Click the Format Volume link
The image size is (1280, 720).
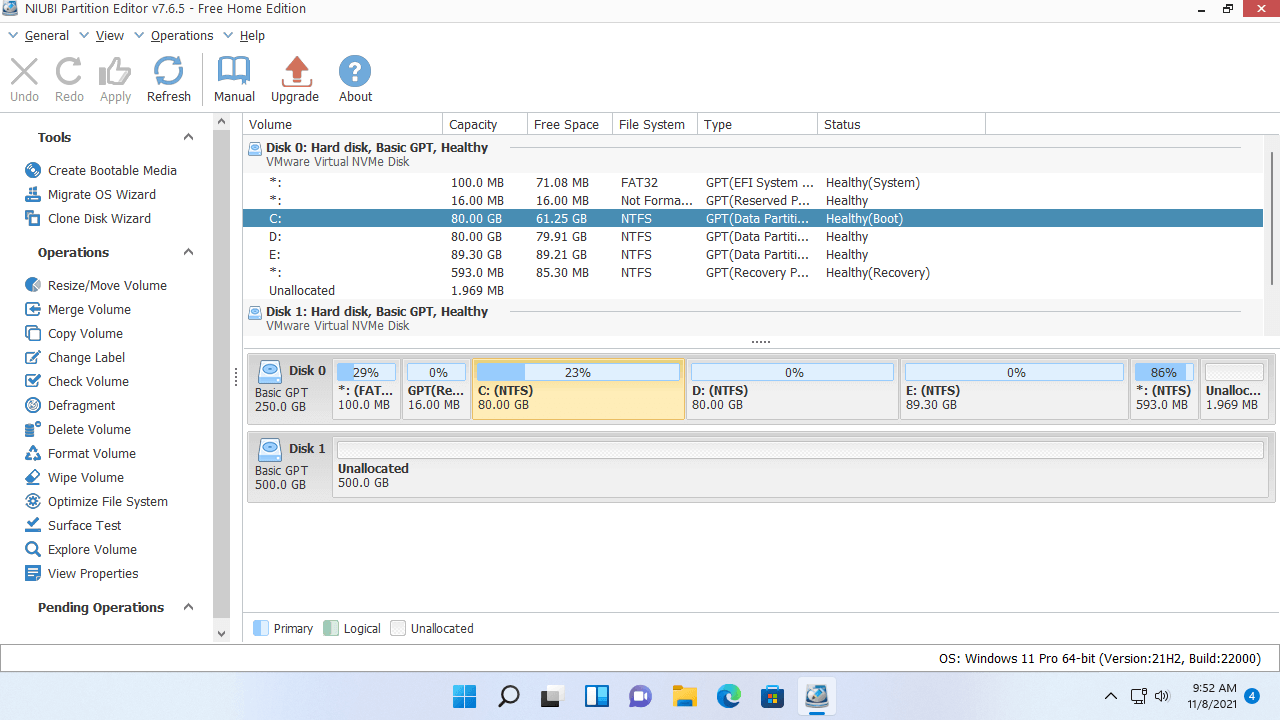pos(91,454)
